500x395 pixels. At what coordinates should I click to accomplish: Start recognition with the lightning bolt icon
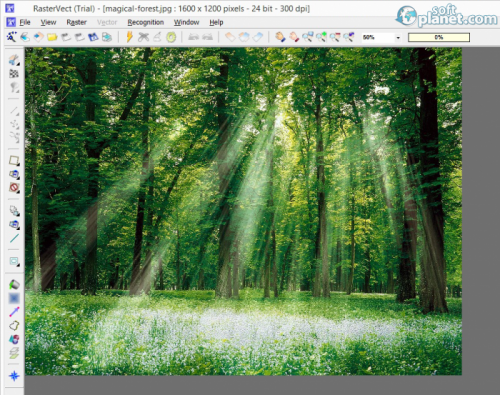tap(129, 37)
